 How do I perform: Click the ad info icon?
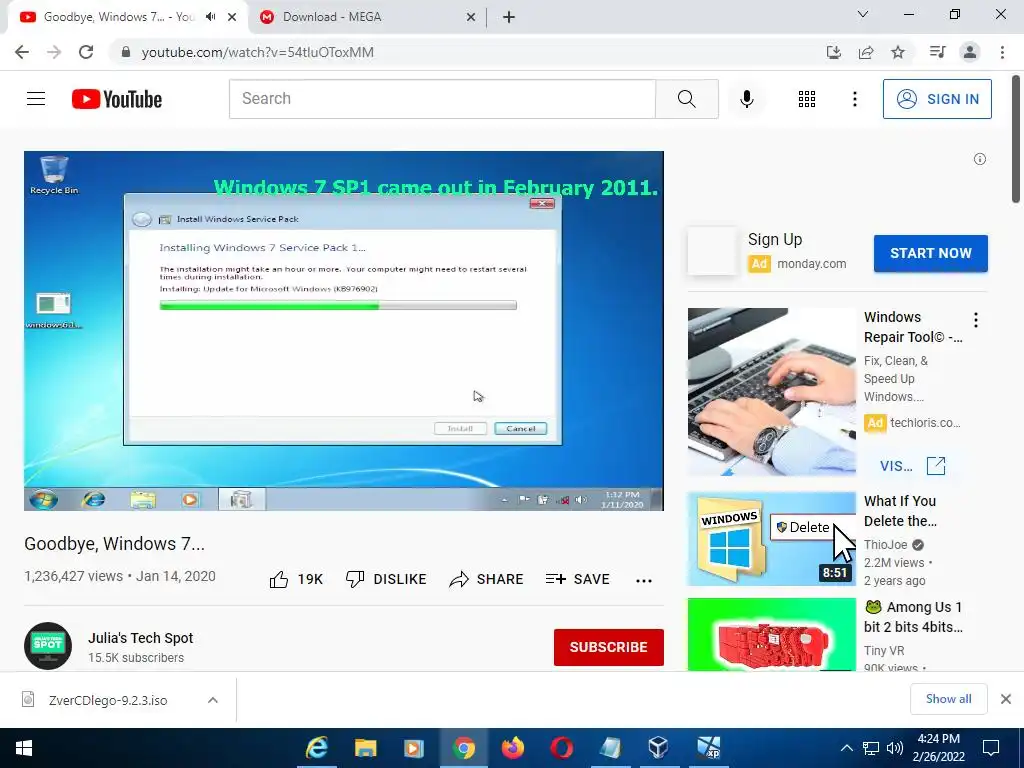click(x=980, y=159)
